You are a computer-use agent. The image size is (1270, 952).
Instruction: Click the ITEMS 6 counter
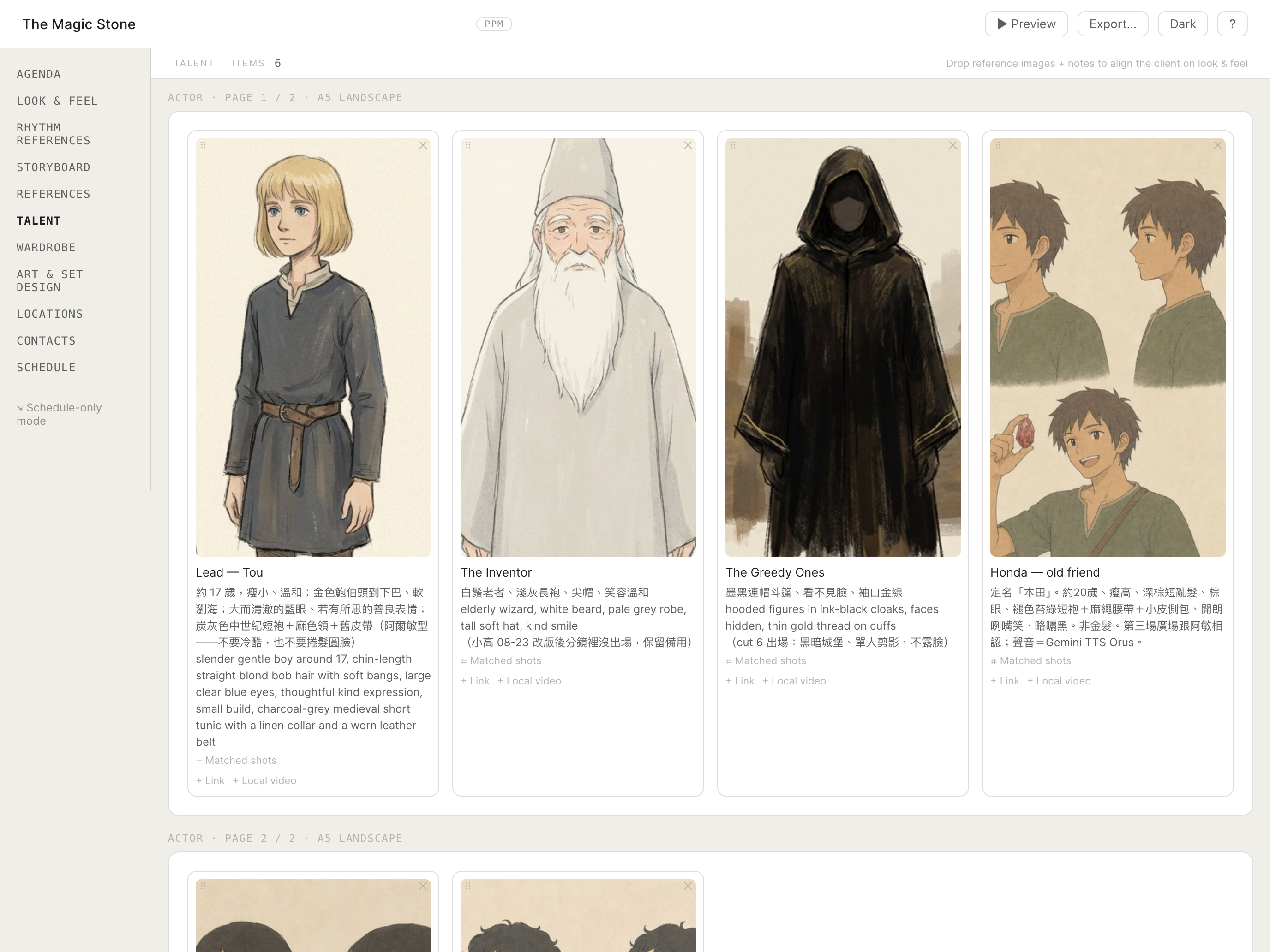coord(256,63)
